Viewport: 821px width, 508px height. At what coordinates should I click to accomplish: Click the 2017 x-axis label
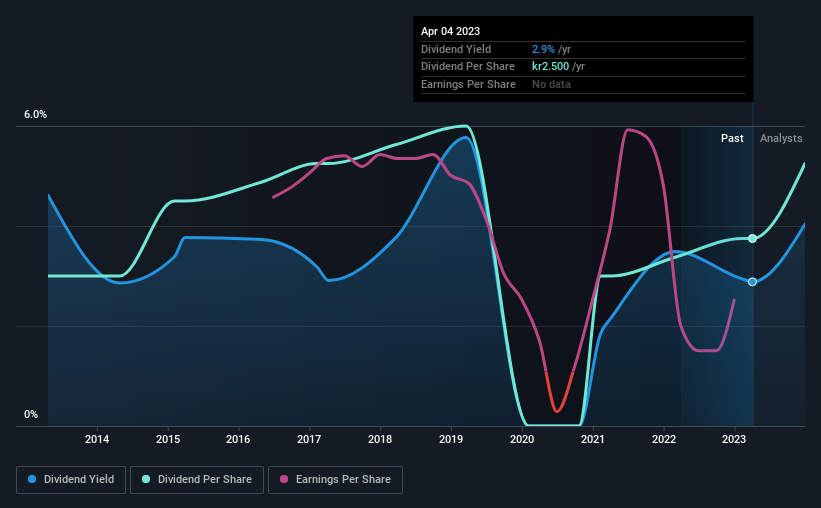coord(309,439)
